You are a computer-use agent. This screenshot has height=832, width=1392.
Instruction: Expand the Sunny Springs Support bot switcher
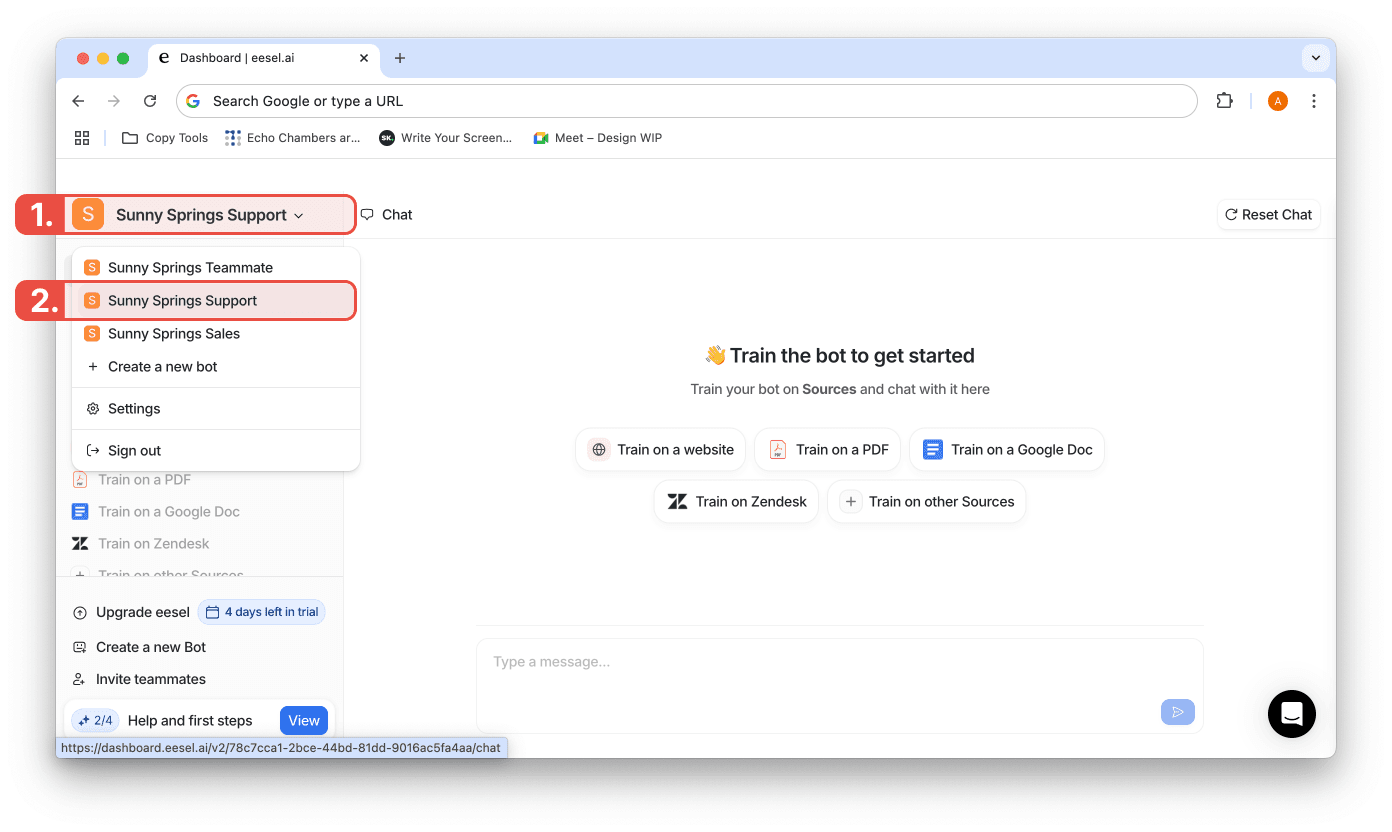(209, 215)
